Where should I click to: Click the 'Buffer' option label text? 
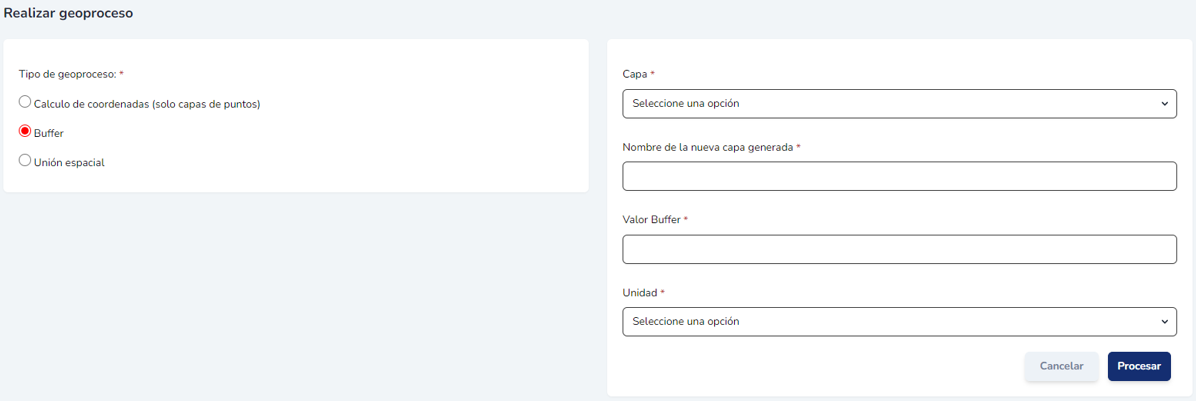click(x=49, y=133)
